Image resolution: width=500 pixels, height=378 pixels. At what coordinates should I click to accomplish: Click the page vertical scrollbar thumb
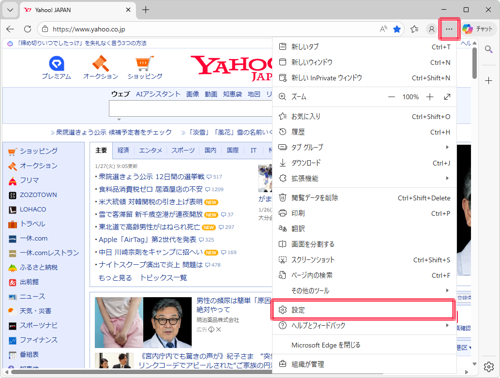point(474,63)
